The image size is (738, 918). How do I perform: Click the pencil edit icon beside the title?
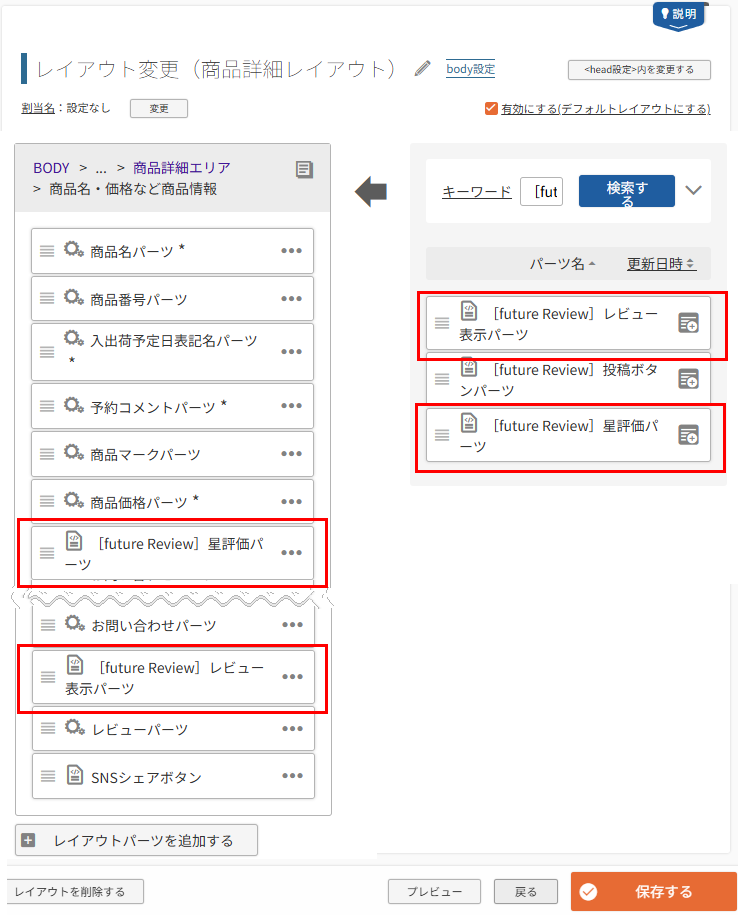tap(422, 68)
